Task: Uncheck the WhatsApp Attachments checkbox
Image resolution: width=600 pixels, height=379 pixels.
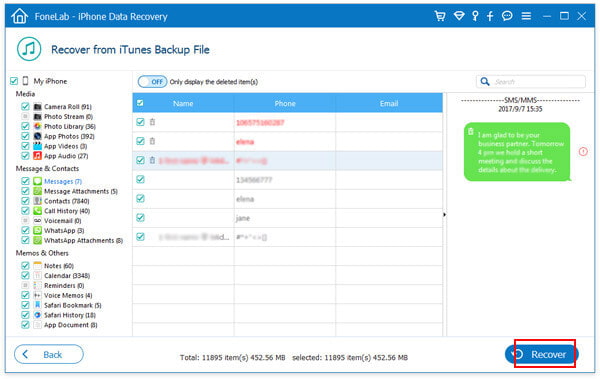Action: coord(25,240)
